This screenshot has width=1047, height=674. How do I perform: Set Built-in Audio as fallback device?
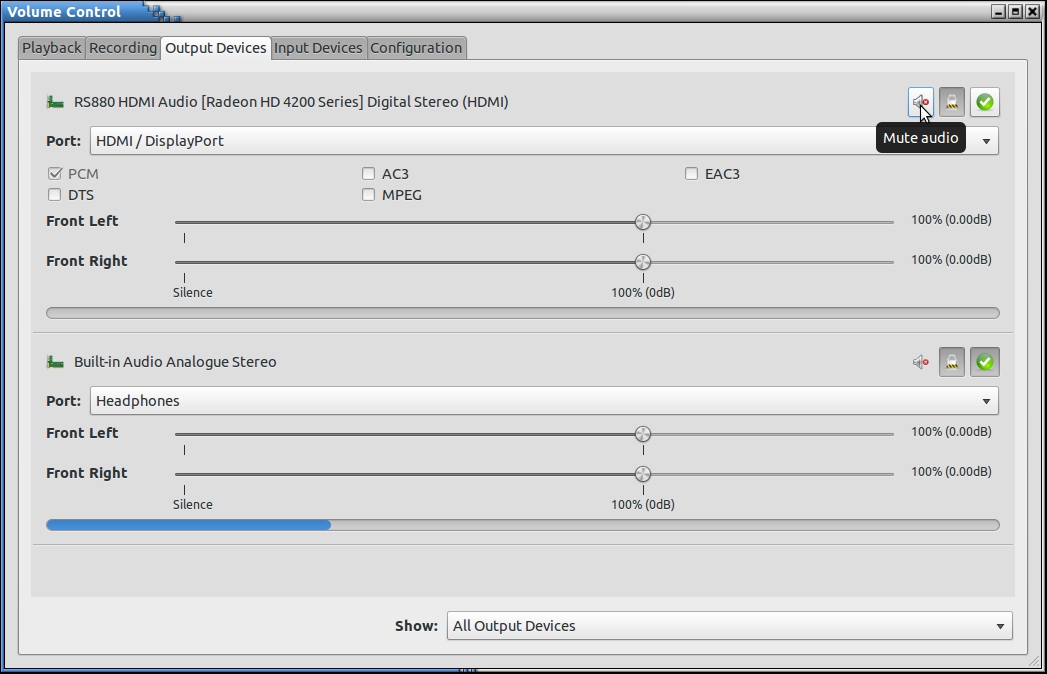[x=984, y=362]
